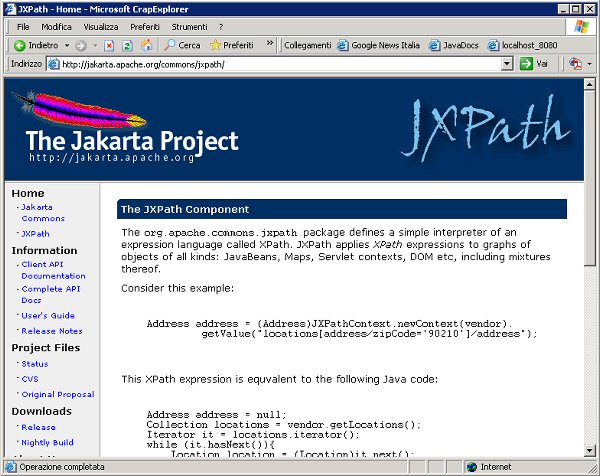Click the Indietro back arrow icon

[x=19, y=46]
